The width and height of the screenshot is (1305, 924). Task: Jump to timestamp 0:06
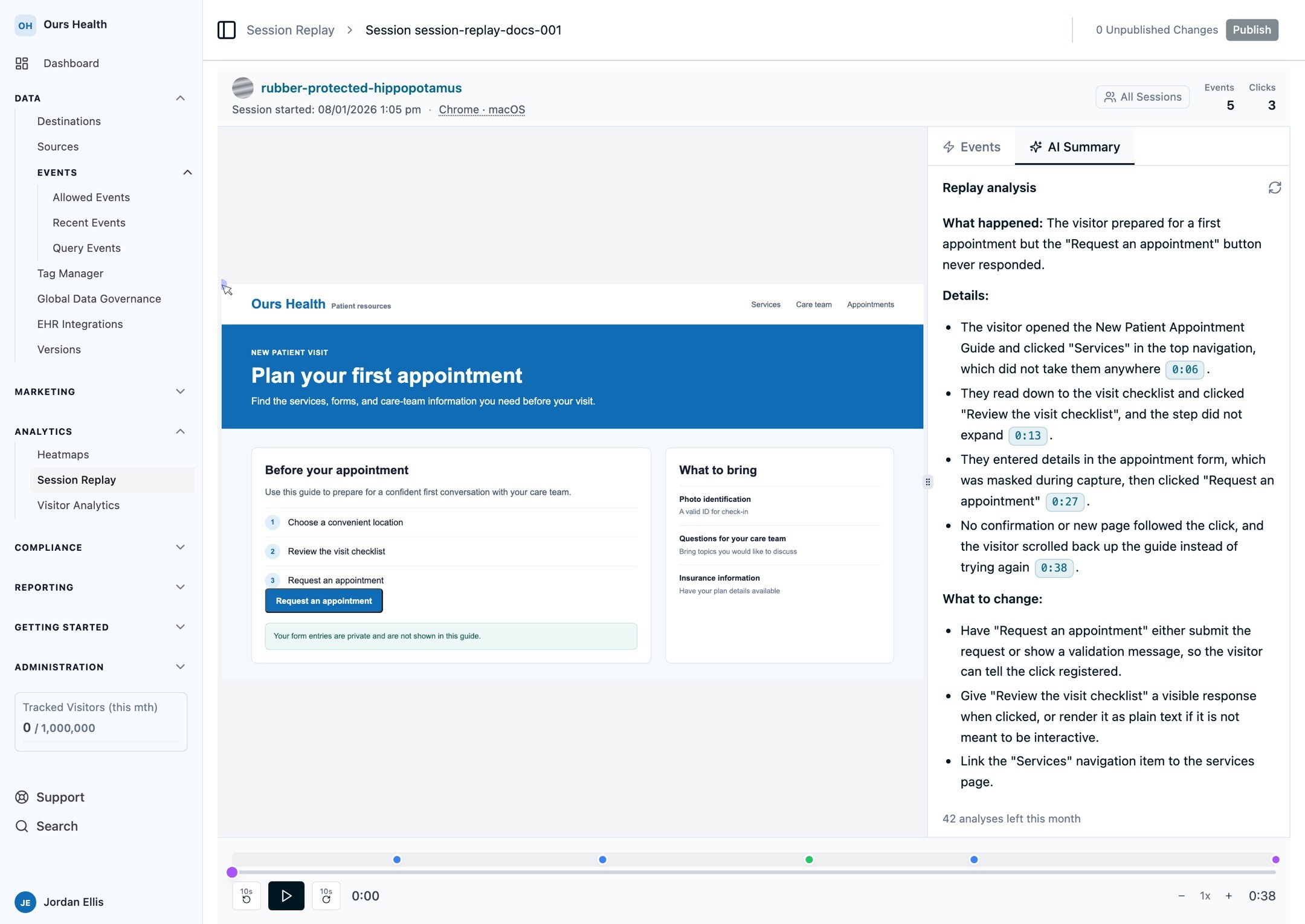[1185, 370]
